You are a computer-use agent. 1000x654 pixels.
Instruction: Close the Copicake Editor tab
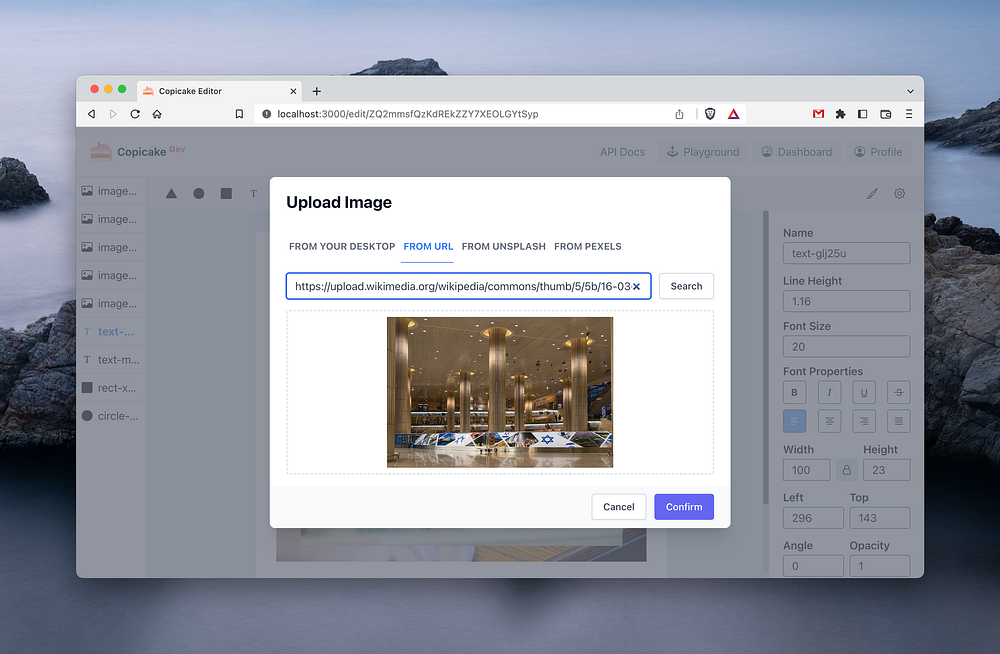pos(293,91)
